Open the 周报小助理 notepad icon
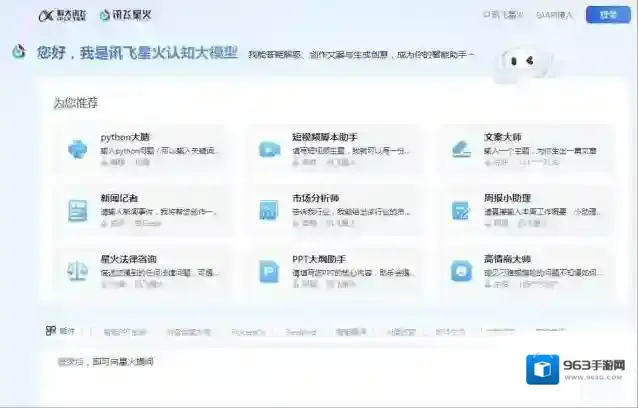Viewport: 638px width, 408px height. coord(461,210)
